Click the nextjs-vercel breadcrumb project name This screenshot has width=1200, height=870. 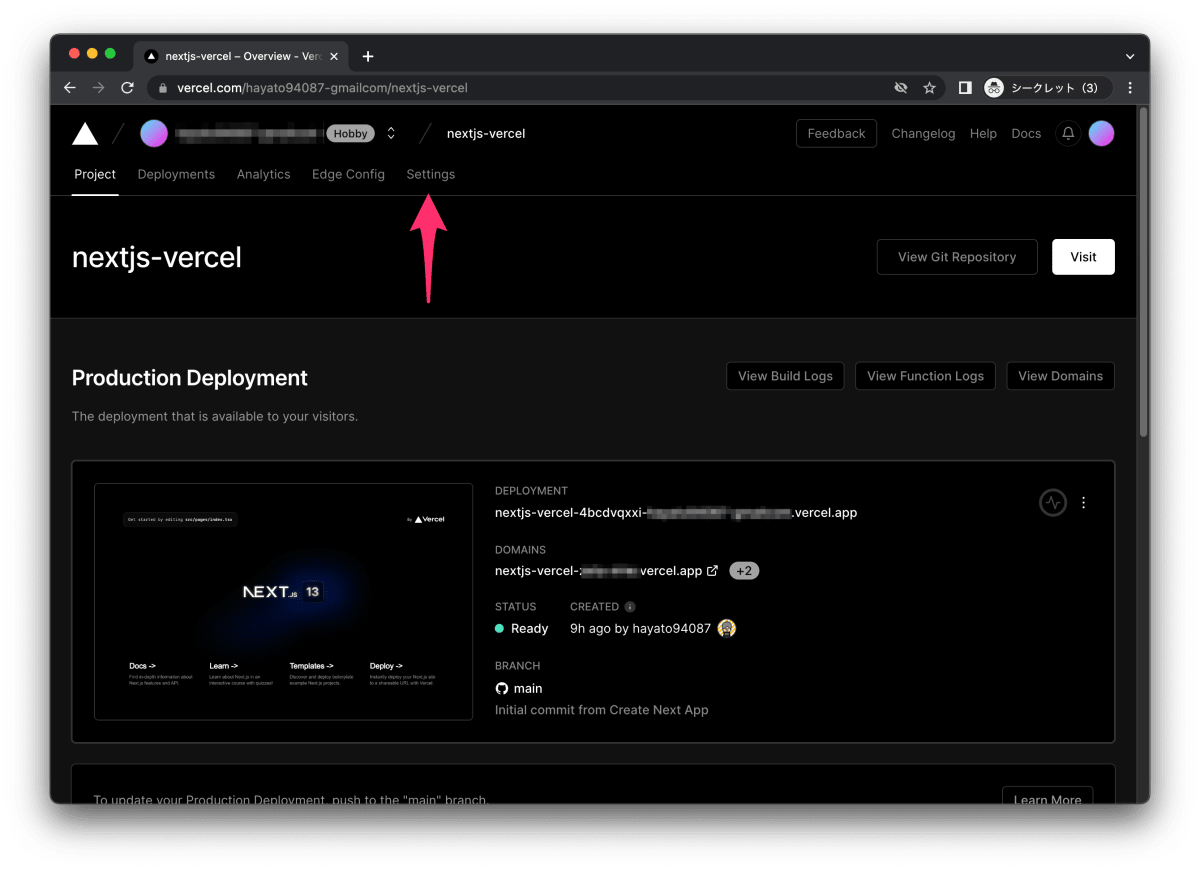[486, 133]
